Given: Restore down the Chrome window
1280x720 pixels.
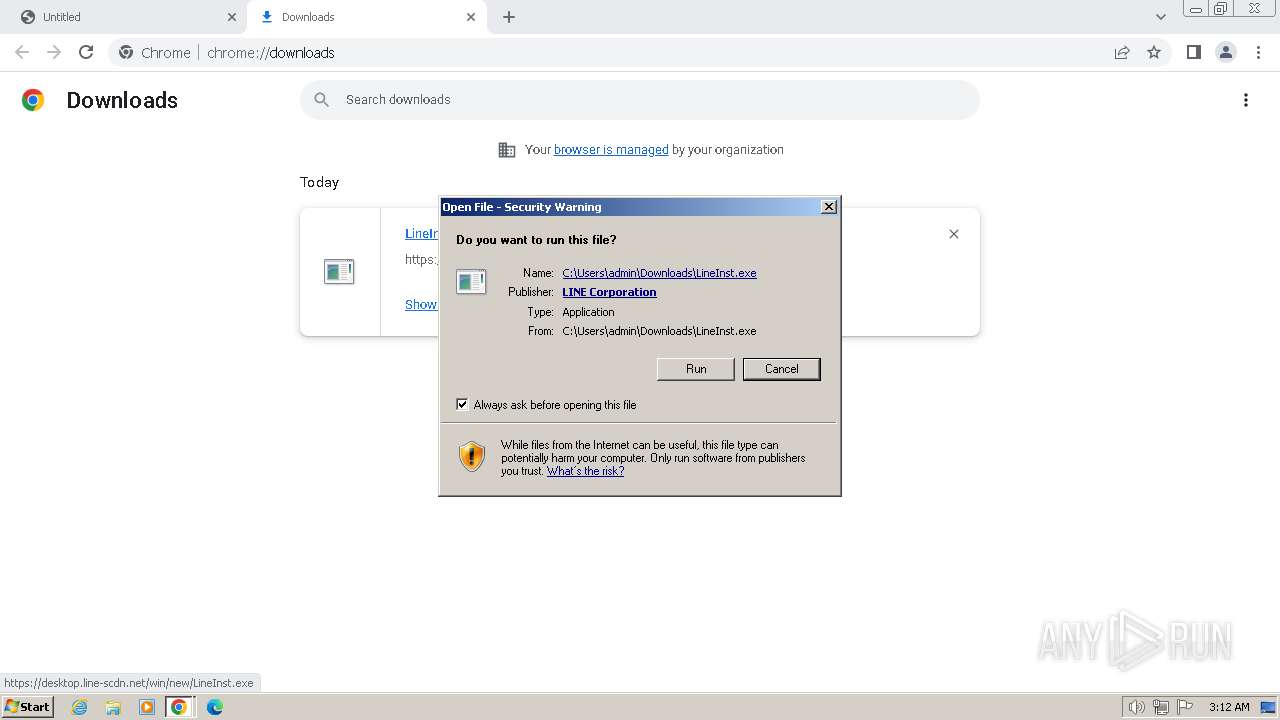Looking at the screenshot, I should coord(1221,9).
